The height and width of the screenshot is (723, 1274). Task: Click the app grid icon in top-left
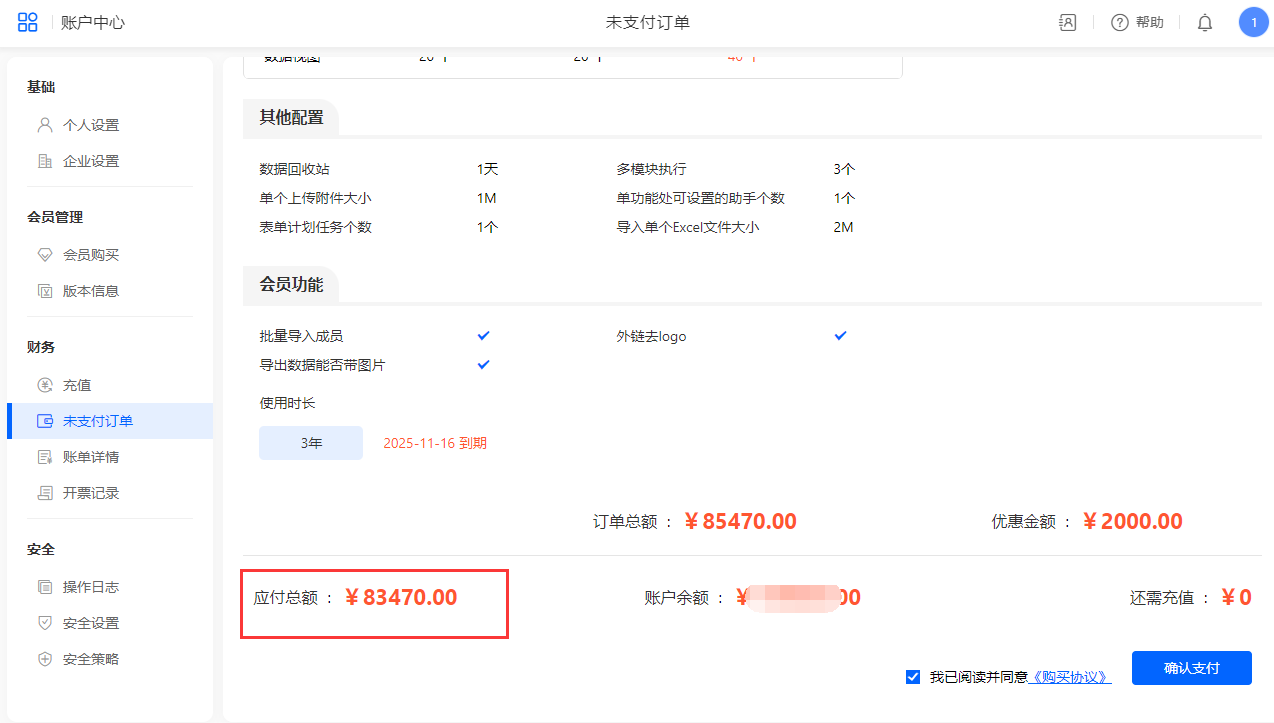(x=28, y=22)
